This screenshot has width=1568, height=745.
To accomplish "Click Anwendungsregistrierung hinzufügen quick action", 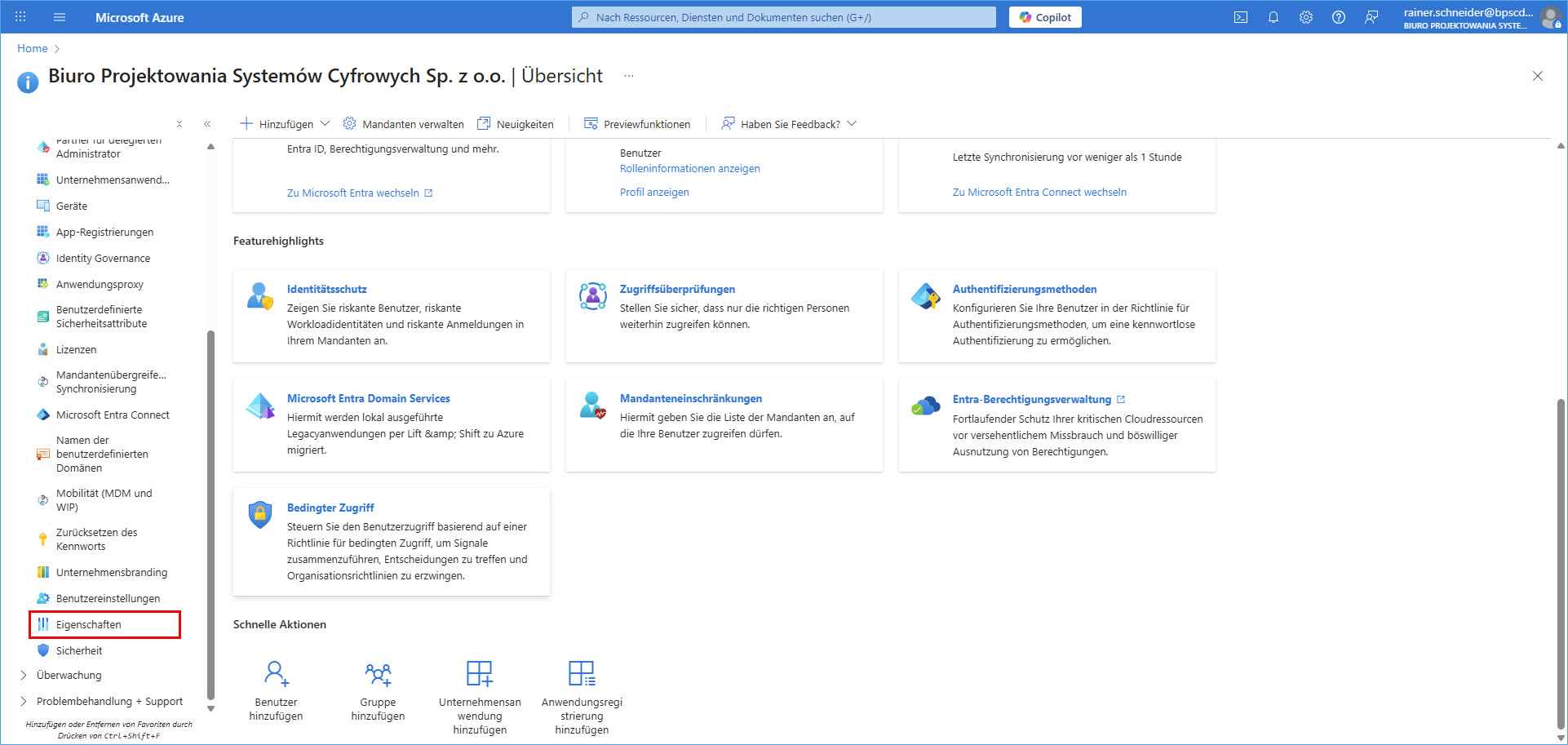I will [582, 698].
